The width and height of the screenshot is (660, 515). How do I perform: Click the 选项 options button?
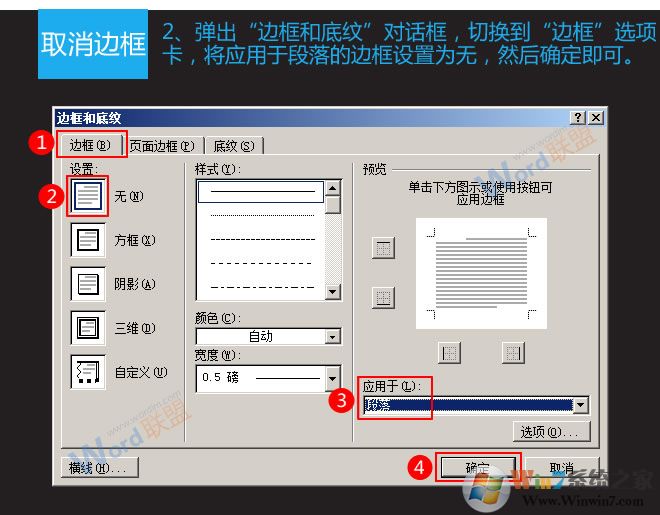pyautogui.click(x=552, y=431)
